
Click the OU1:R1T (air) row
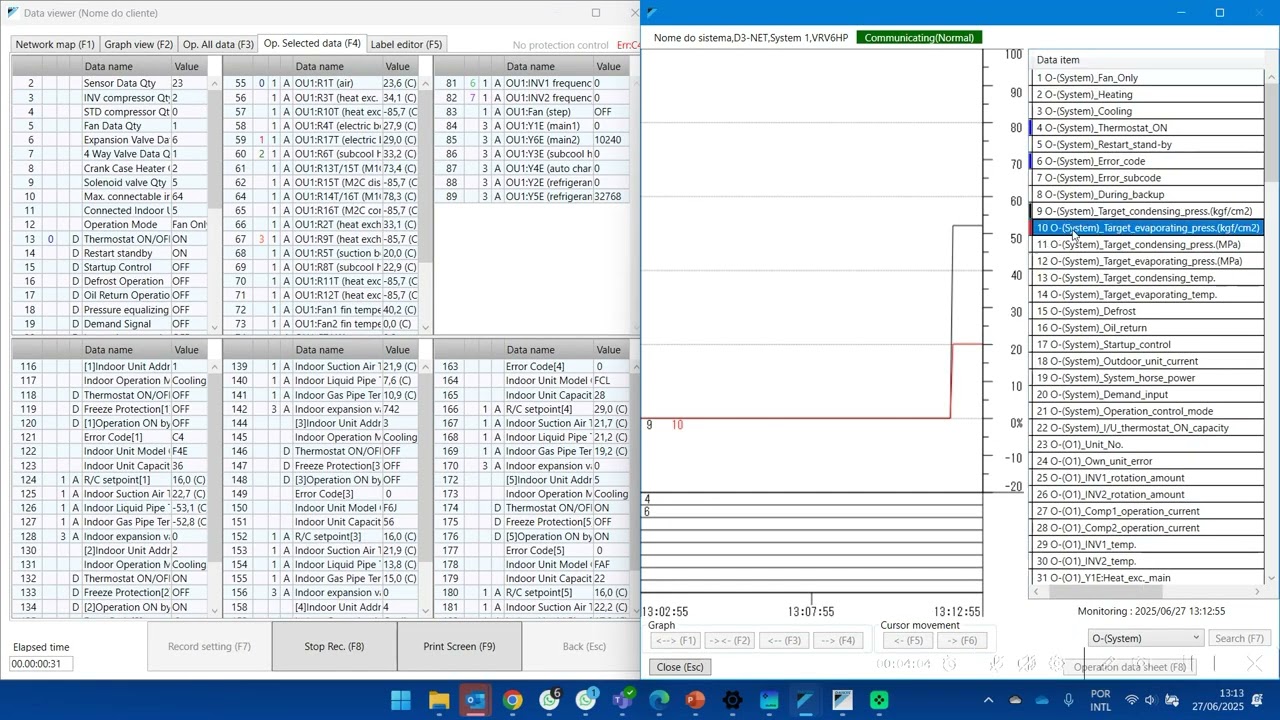[321, 84]
